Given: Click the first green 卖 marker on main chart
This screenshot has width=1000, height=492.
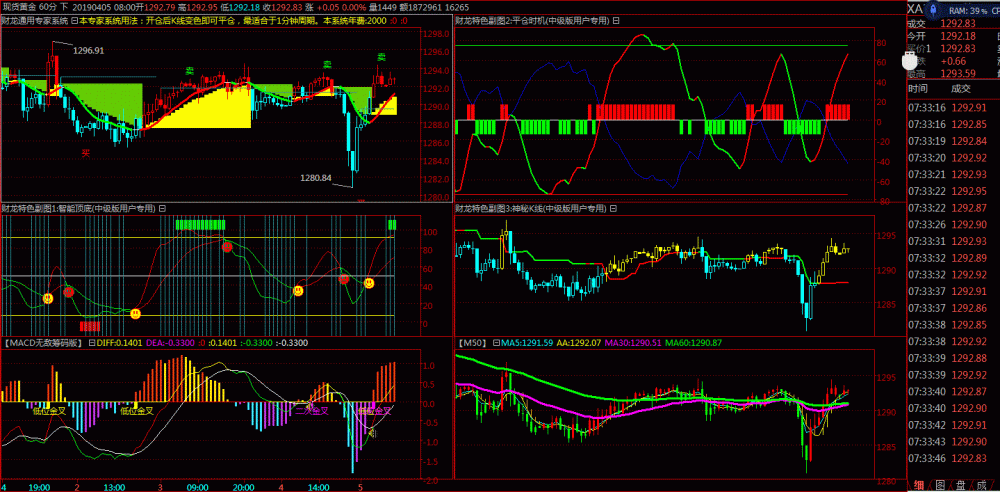Looking at the screenshot, I should [189, 71].
